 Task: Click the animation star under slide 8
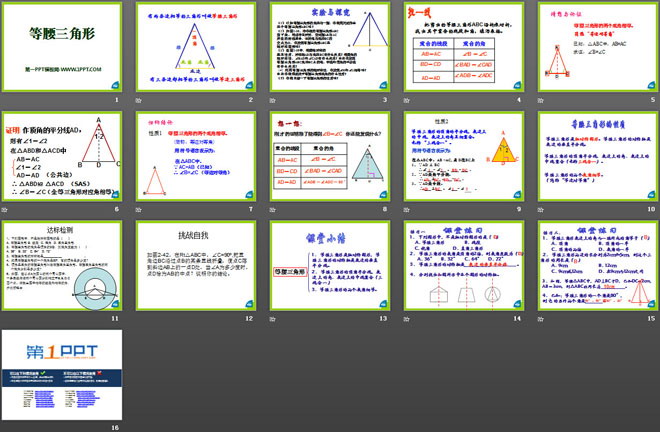272,209
